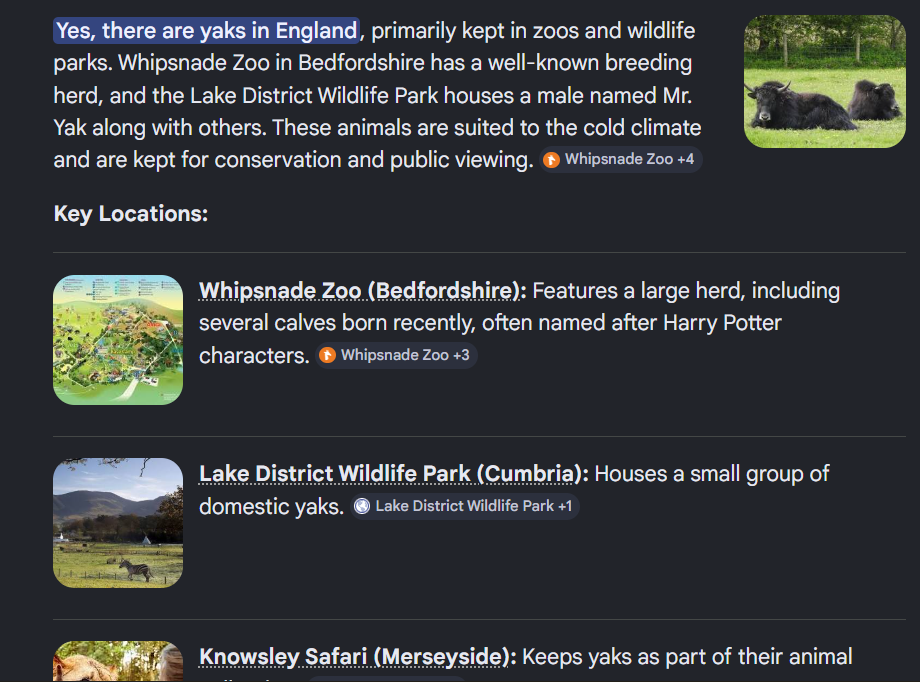The image size is (920, 682).
Task: Click the "domestic yaks." text in the Lake District entry
Action: [x=271, y=506]
